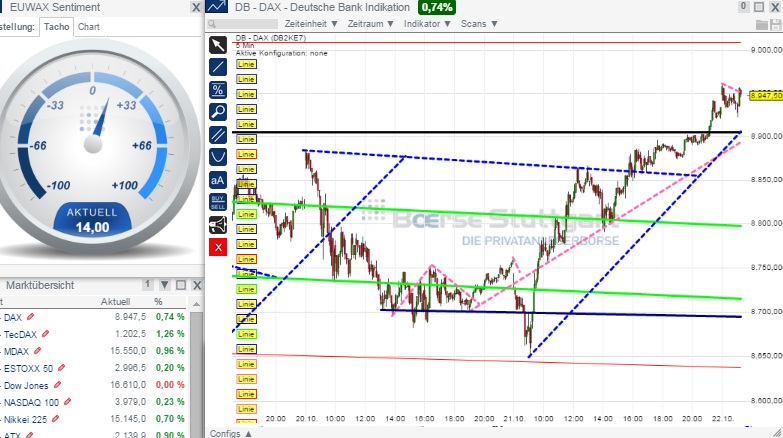Click the save diskette icon
Viewport: 783px width, 438px height.
pos(776,24)
